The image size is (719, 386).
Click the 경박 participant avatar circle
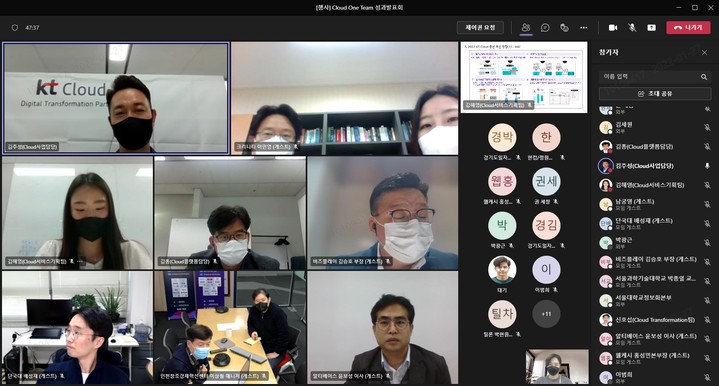click(502, 137)
